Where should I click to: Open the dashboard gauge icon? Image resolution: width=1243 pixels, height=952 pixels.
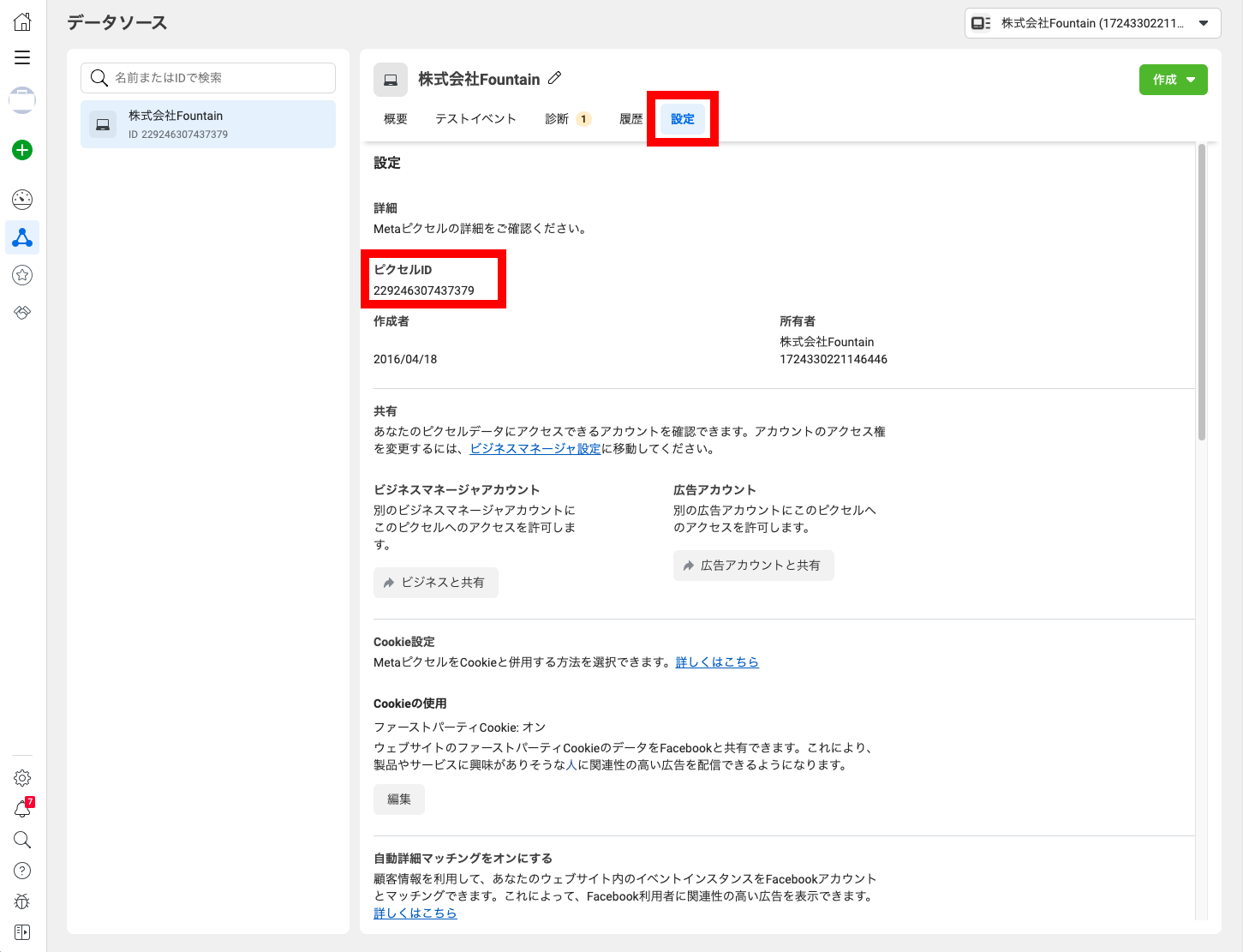(x=22, y=200)
